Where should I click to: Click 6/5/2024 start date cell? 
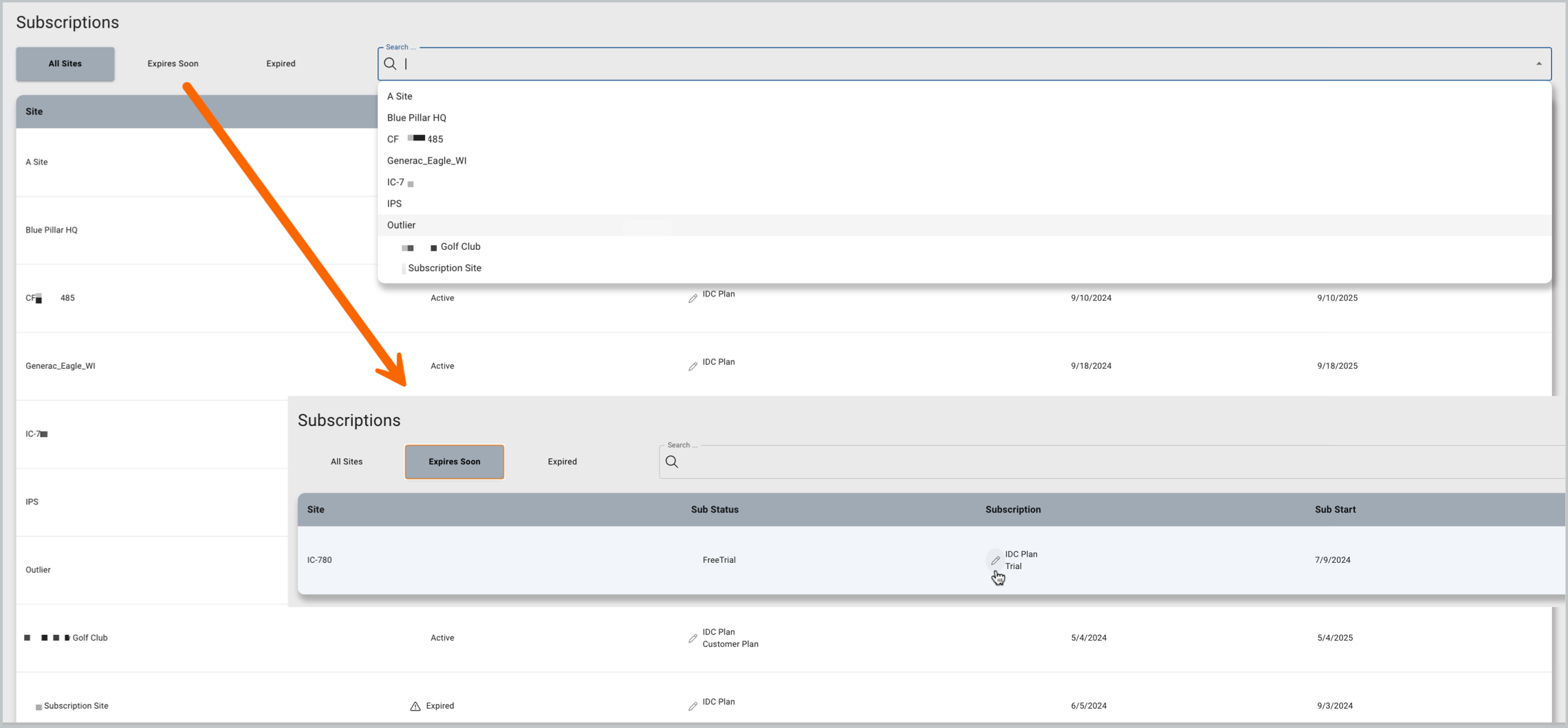coord(1089,706)
